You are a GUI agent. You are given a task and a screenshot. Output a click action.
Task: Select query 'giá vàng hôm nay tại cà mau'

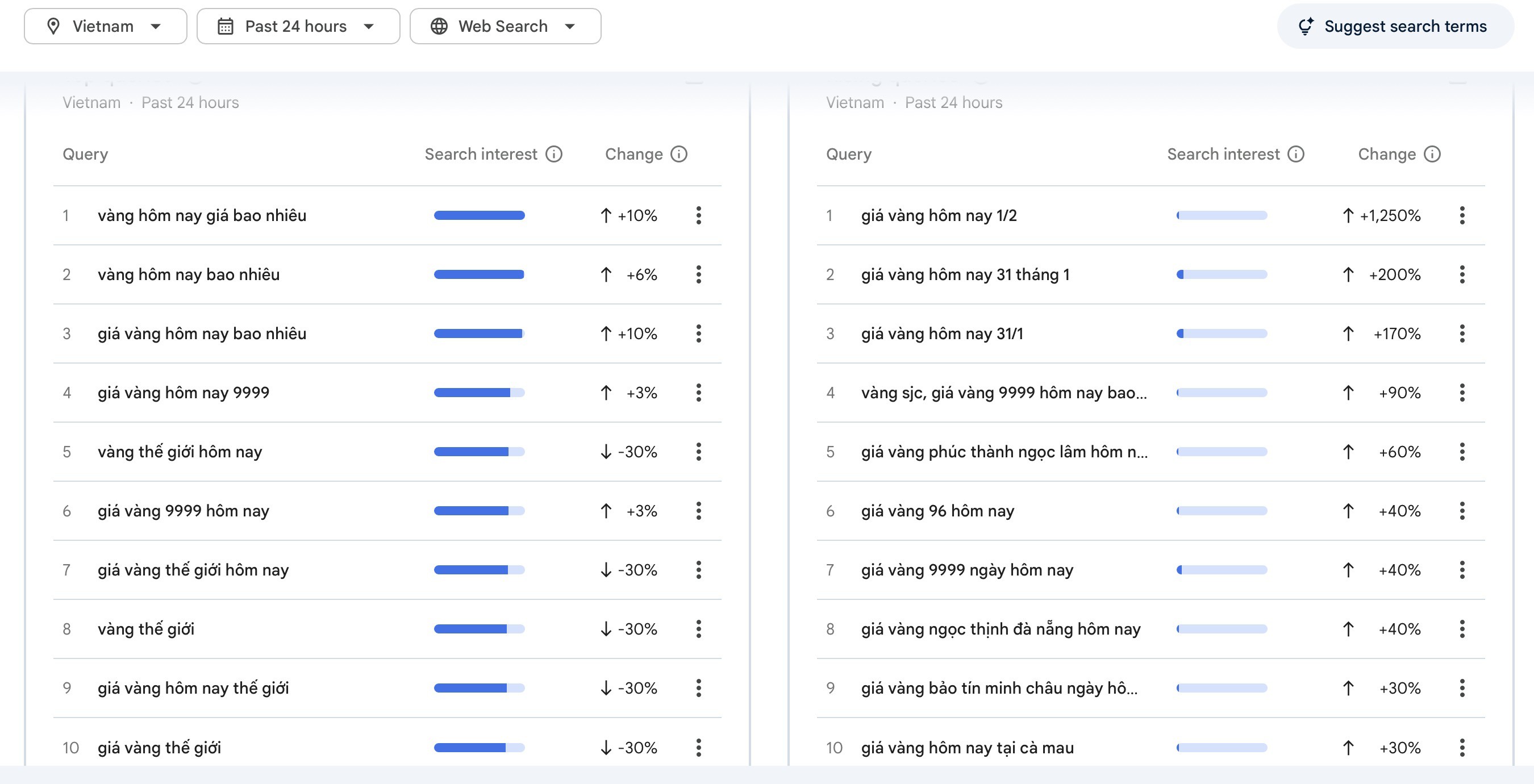(969, 748)
